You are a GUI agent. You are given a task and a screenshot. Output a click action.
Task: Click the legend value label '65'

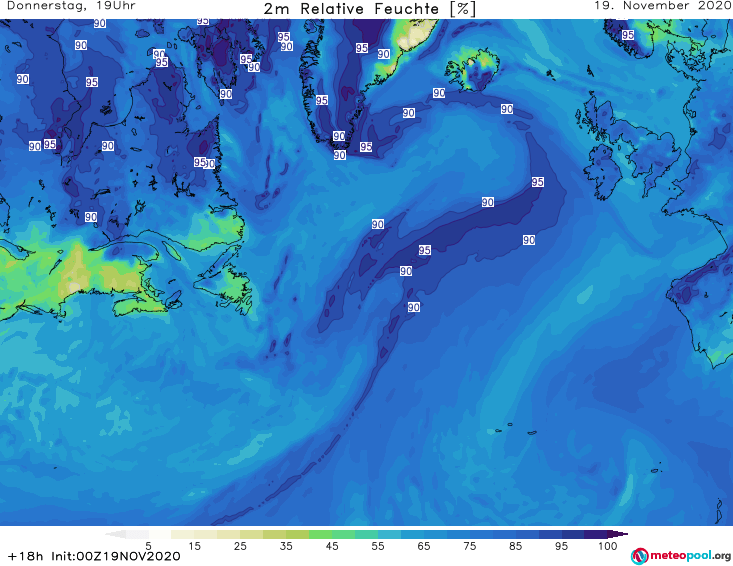tap(424, 545)
